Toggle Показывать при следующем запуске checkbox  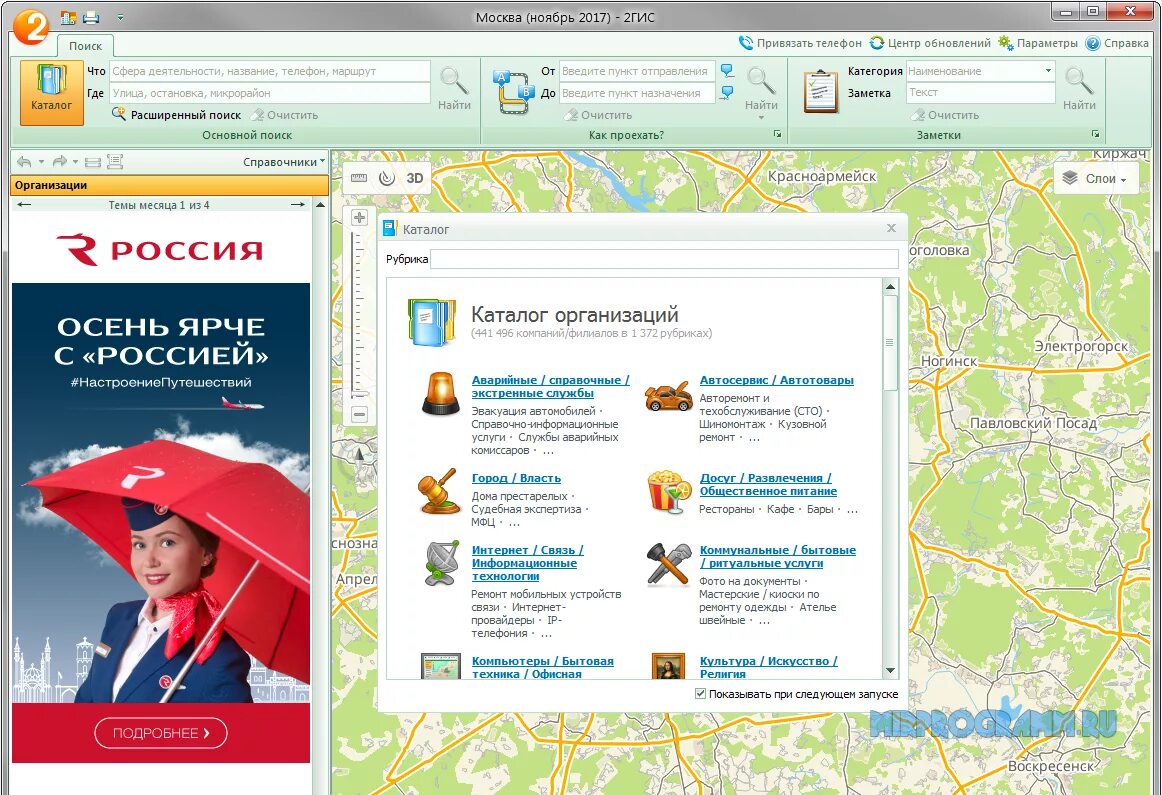(x=700, y=694)
